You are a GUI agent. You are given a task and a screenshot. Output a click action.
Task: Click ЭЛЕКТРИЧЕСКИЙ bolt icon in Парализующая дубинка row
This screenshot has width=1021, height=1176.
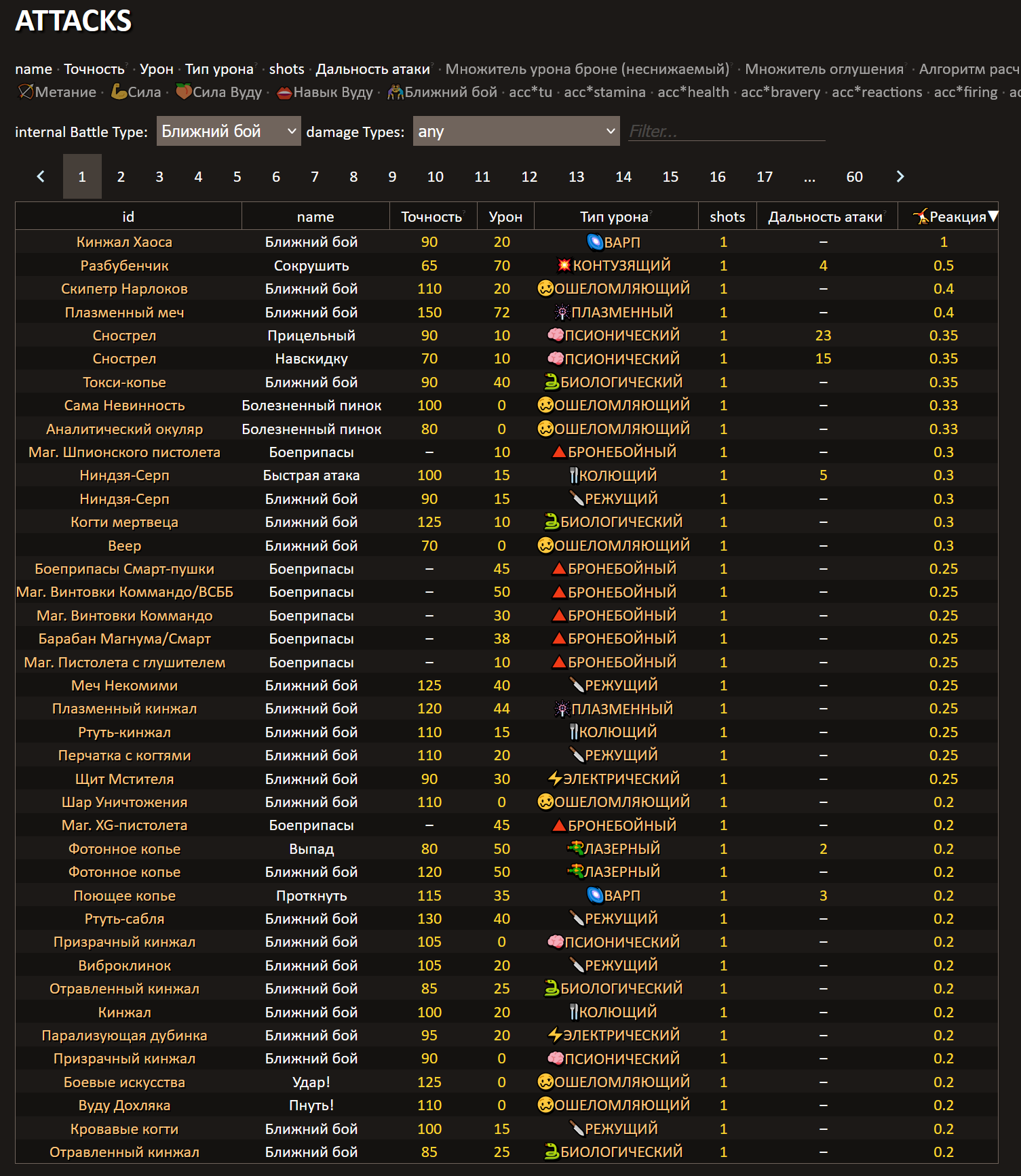(555, 1035)
